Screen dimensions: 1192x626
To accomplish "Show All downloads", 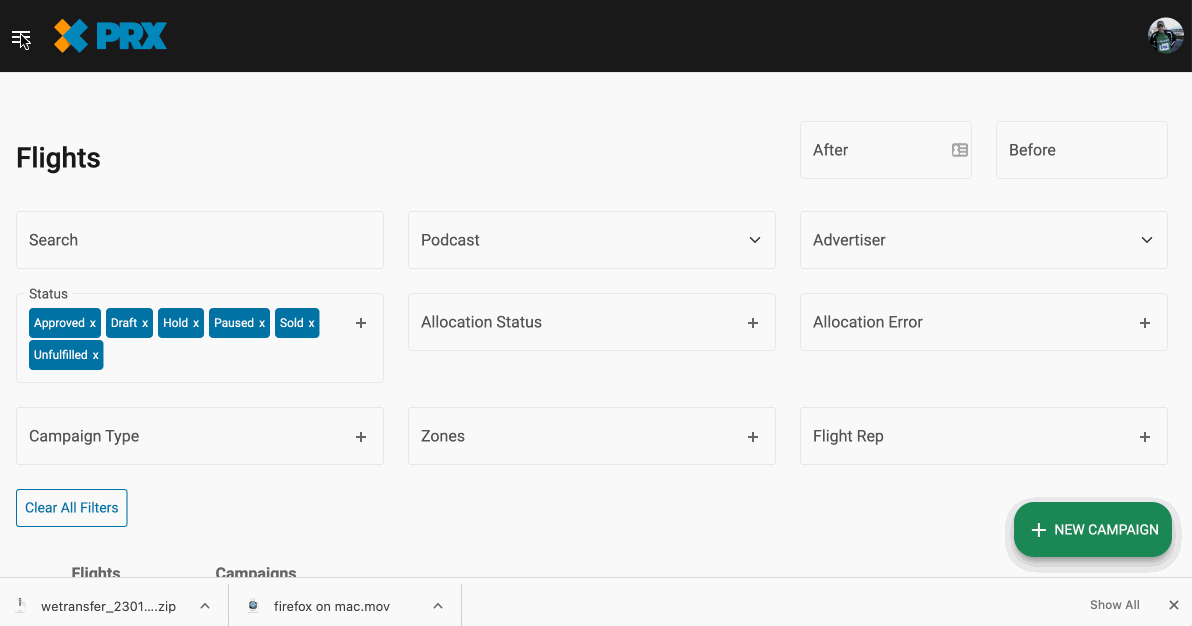I will point(1114,605).
